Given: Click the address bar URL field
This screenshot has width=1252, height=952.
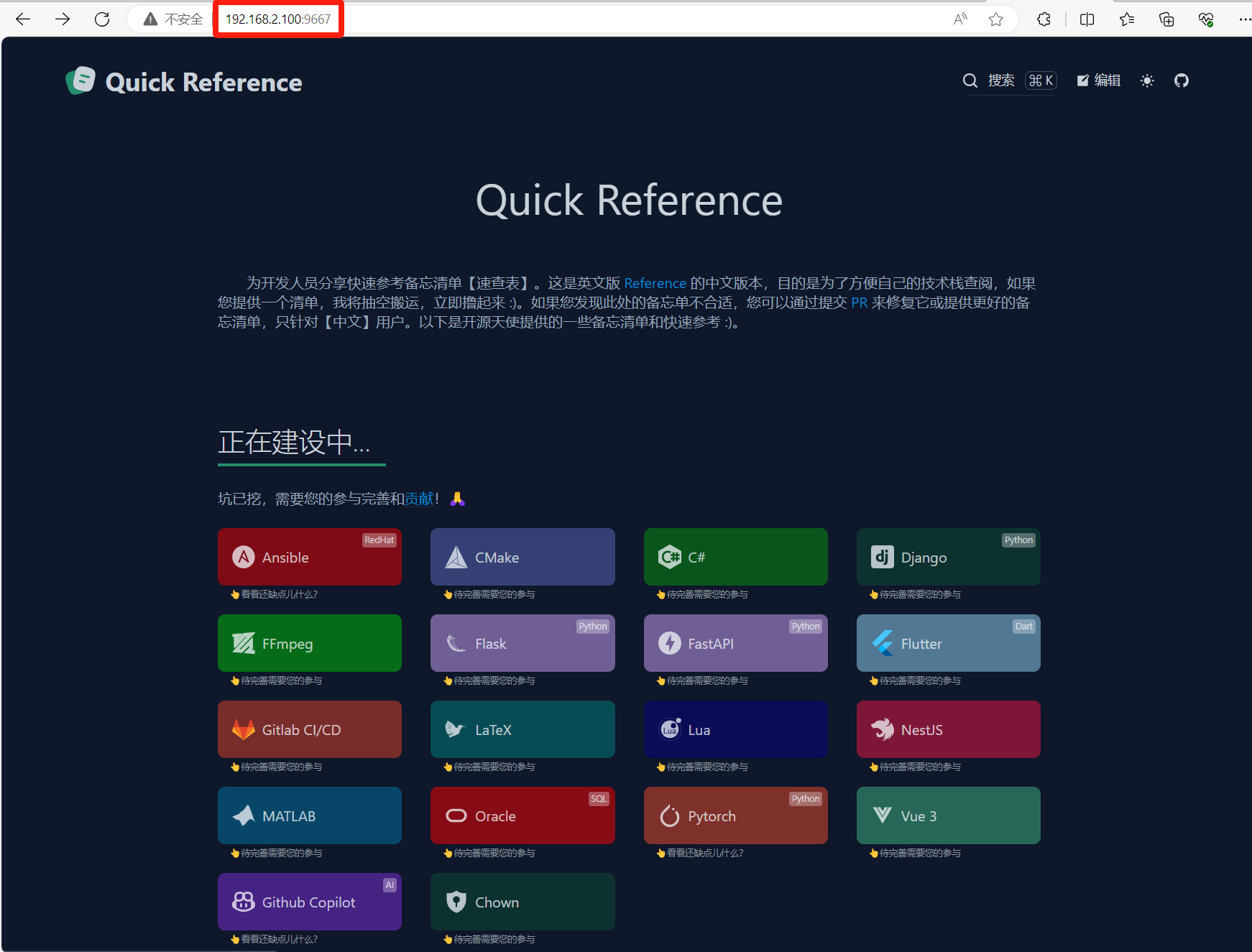Looking at the screenshot, I should (278, 19).
